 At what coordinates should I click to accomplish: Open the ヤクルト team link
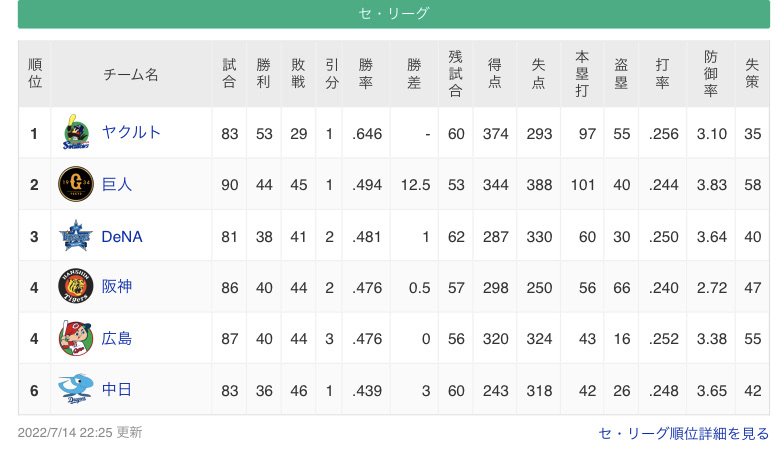coord(131,132)
